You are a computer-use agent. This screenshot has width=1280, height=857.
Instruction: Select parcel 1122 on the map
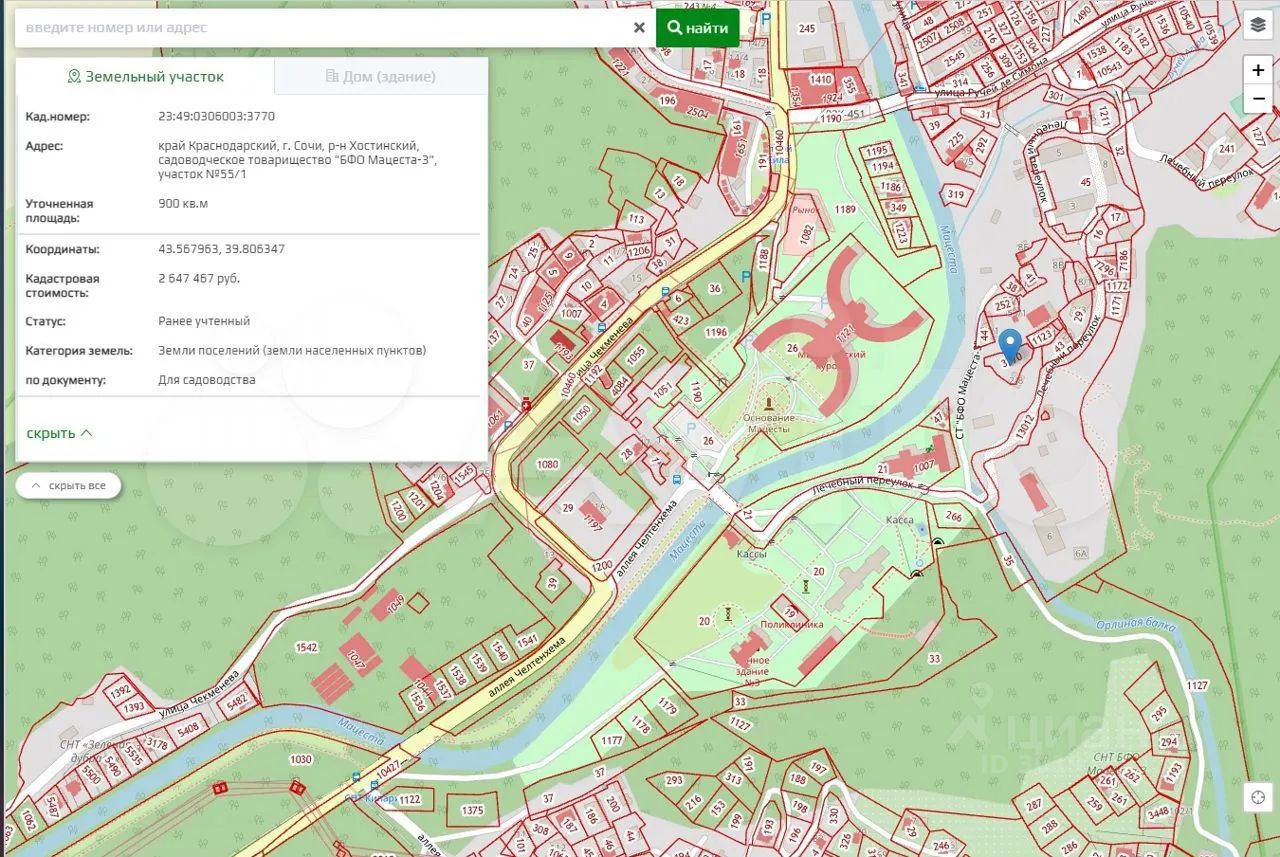409,800
